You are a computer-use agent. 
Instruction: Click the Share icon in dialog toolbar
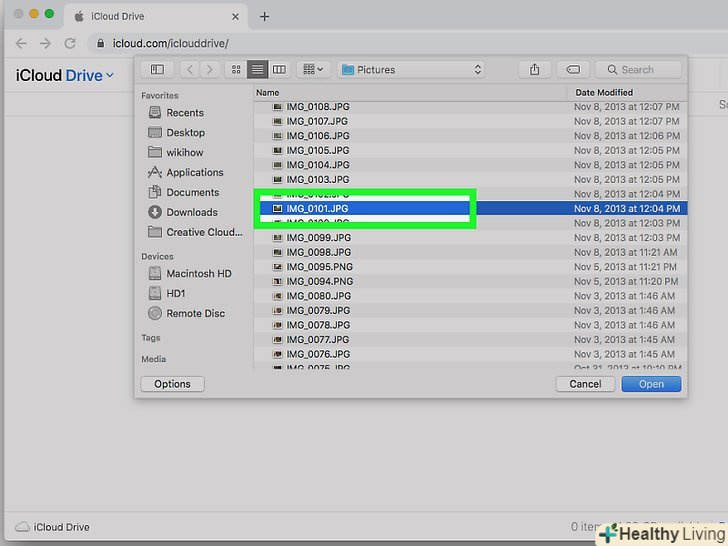click(x=535, y=69)
